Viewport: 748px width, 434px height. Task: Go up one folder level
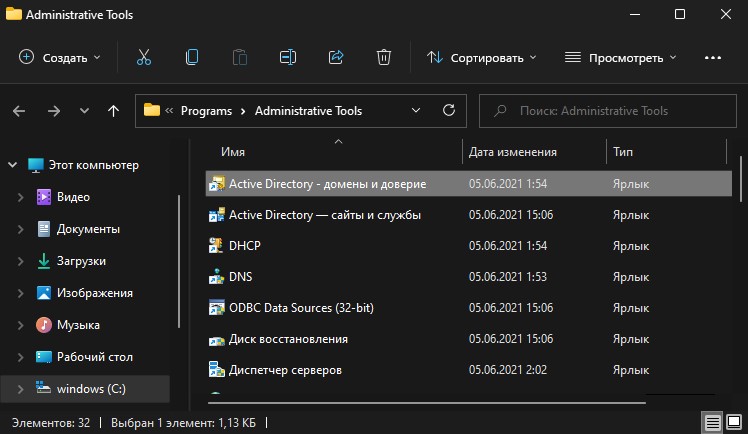pyautogui.click(x=113, y=111)
